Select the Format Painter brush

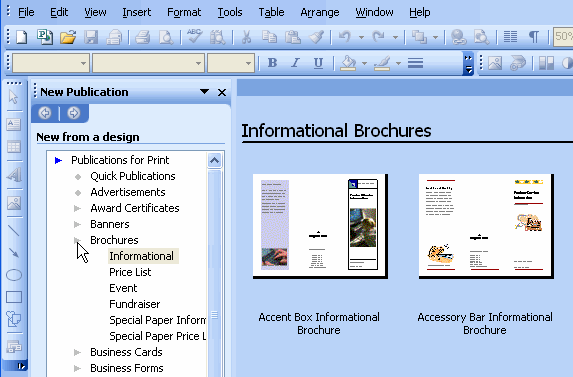coord(316,37)
